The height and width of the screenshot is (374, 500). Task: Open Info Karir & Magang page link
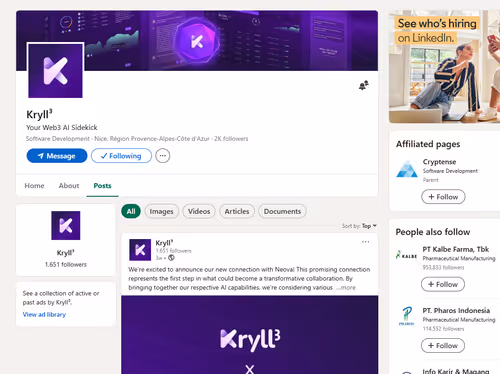click(x=456, y=371)
